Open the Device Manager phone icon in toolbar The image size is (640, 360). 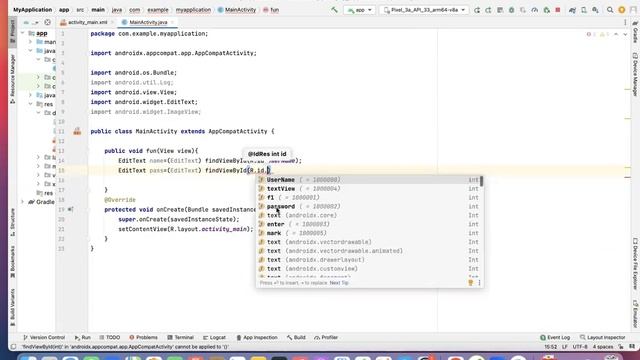pyautogui.click(x=584, y=10)
